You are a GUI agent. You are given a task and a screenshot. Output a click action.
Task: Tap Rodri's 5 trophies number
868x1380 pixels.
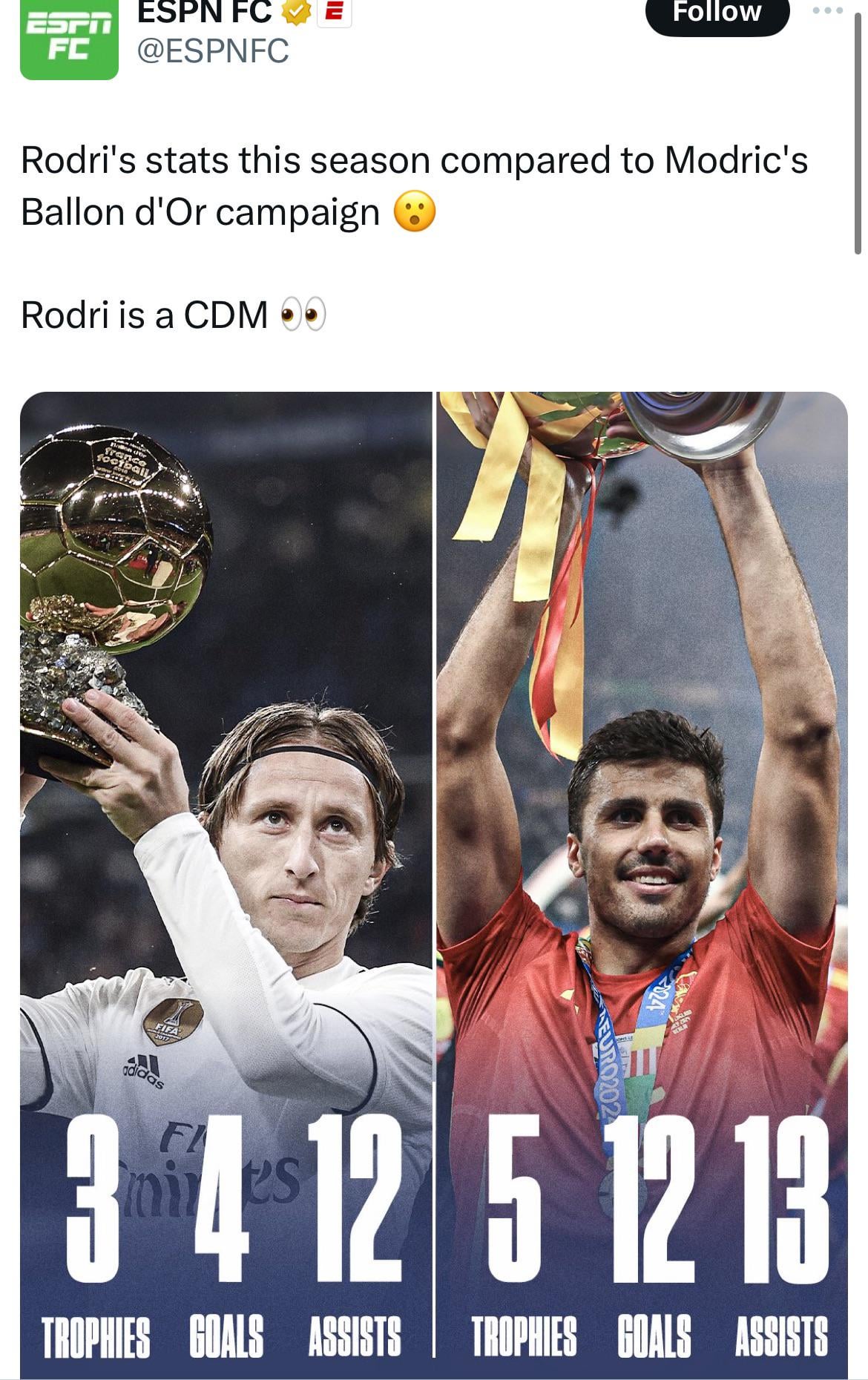click(x=513, y=1198)
